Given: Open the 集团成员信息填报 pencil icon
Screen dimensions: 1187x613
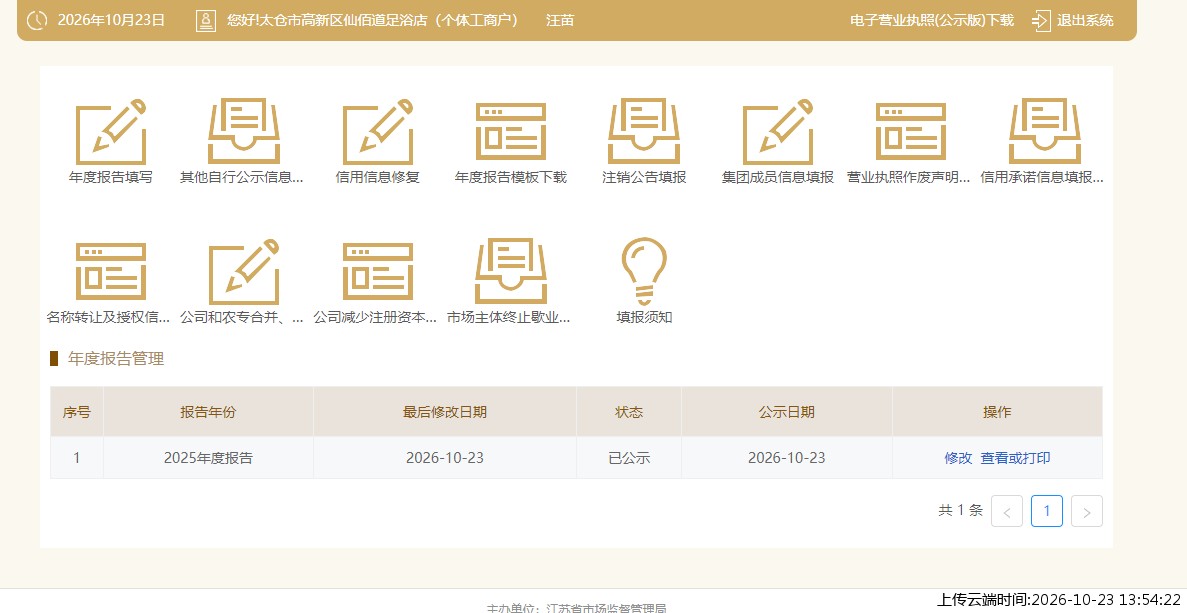Looking at the screenshot, I should coord(777,132).
